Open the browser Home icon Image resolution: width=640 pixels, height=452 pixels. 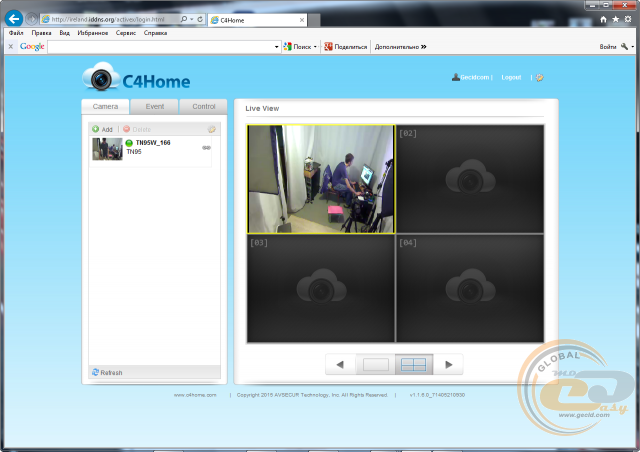click(603, 19)
